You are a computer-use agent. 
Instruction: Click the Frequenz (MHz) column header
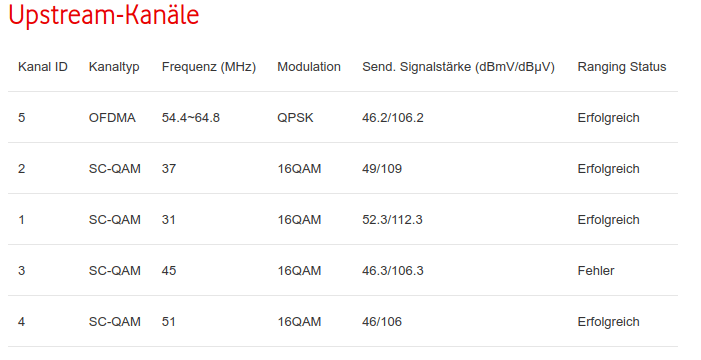pos(209,67)
